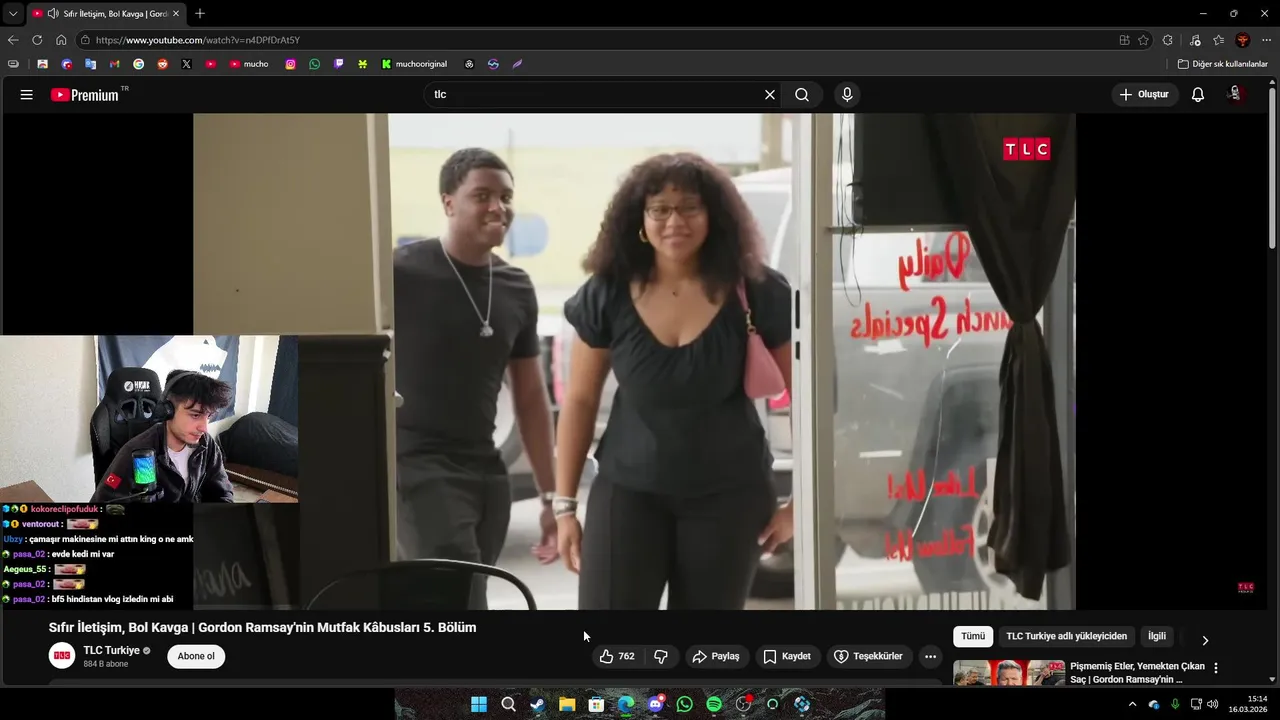This screenshot has height=720, width=1280.
Task: Dislike the video with thumbs down
Action: 661,657
